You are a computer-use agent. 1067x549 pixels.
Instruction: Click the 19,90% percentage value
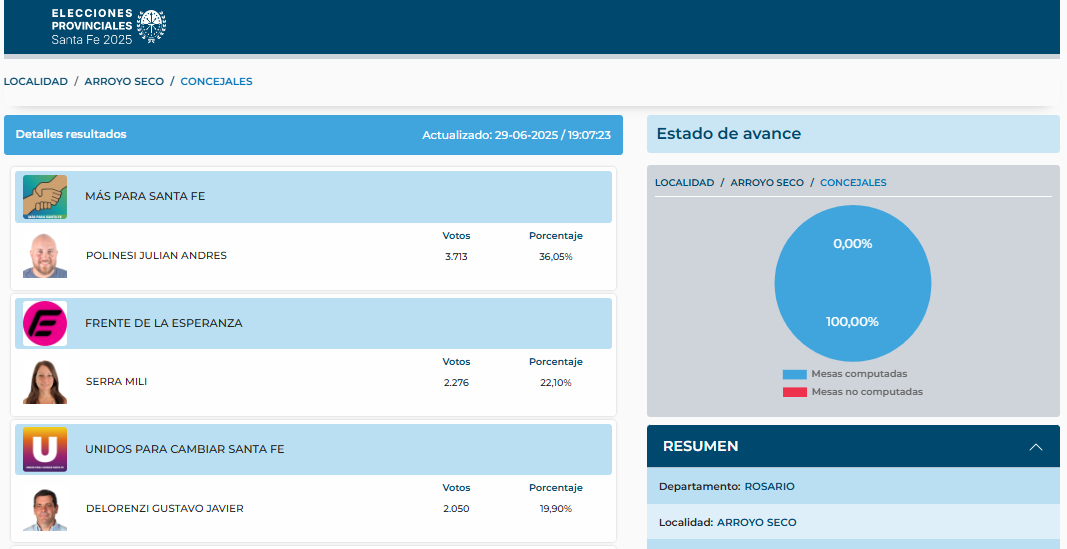pyautogui.click(x=556, y=509)
